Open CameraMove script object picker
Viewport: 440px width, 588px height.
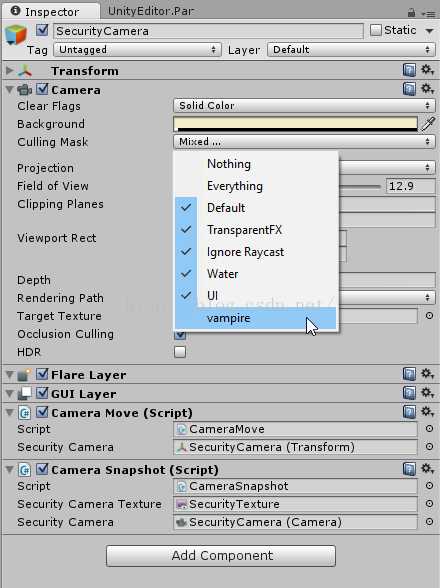(429, 429)
